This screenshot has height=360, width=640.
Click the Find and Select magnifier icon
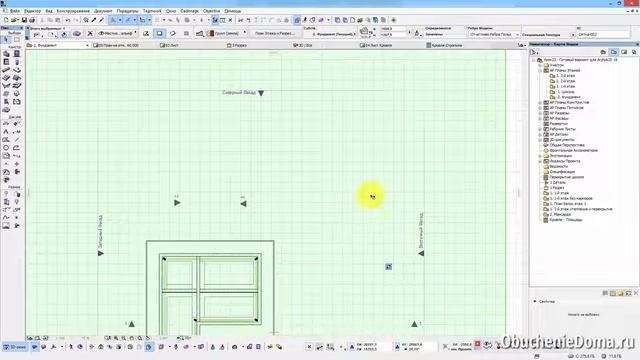(86, 20)
